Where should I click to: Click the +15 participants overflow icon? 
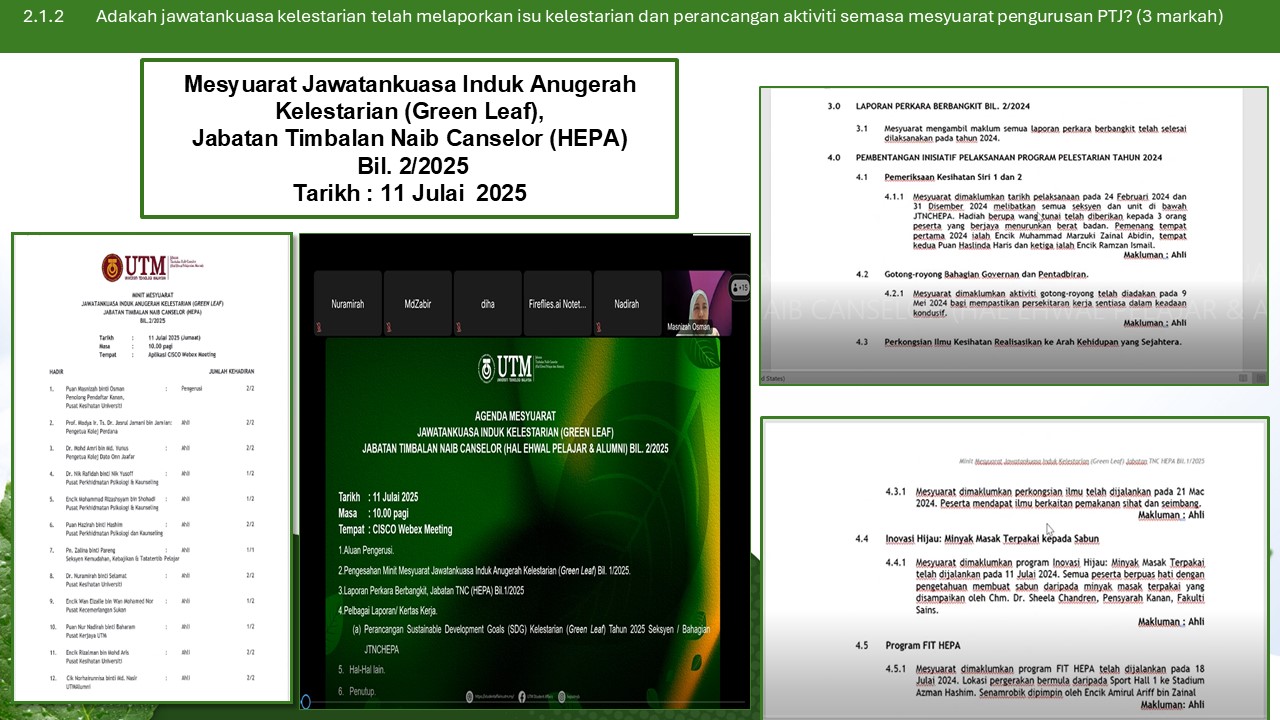(x=740, y=288)
